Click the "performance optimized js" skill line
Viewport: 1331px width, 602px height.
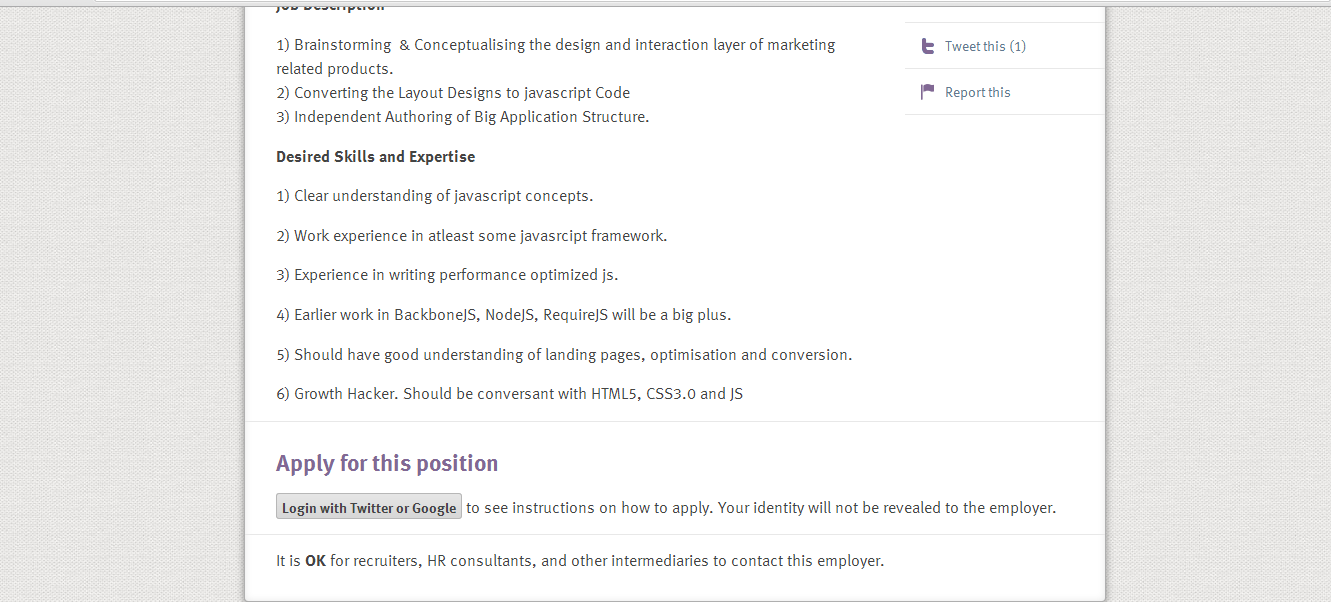(447, 275)
